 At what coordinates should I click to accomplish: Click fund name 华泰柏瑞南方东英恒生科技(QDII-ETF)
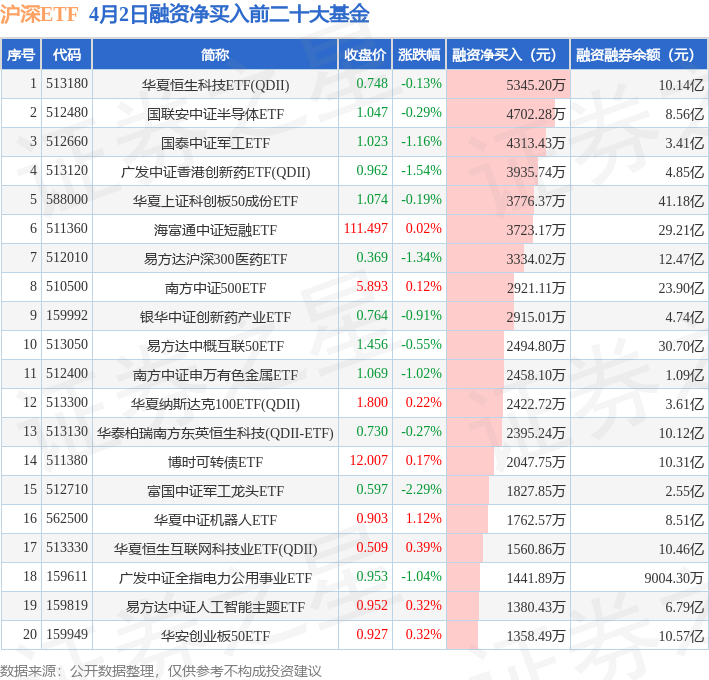click(x=215, y=433)
